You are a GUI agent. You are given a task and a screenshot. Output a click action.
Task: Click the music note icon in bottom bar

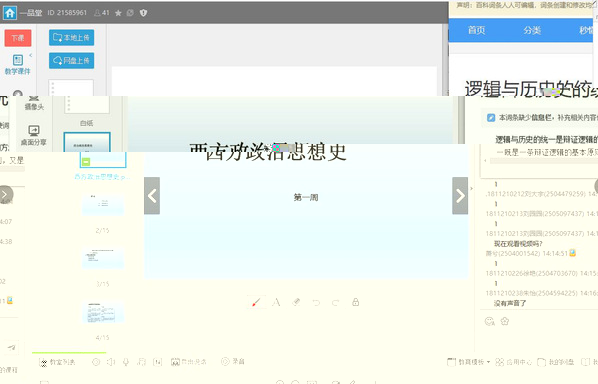pos(141,362)
